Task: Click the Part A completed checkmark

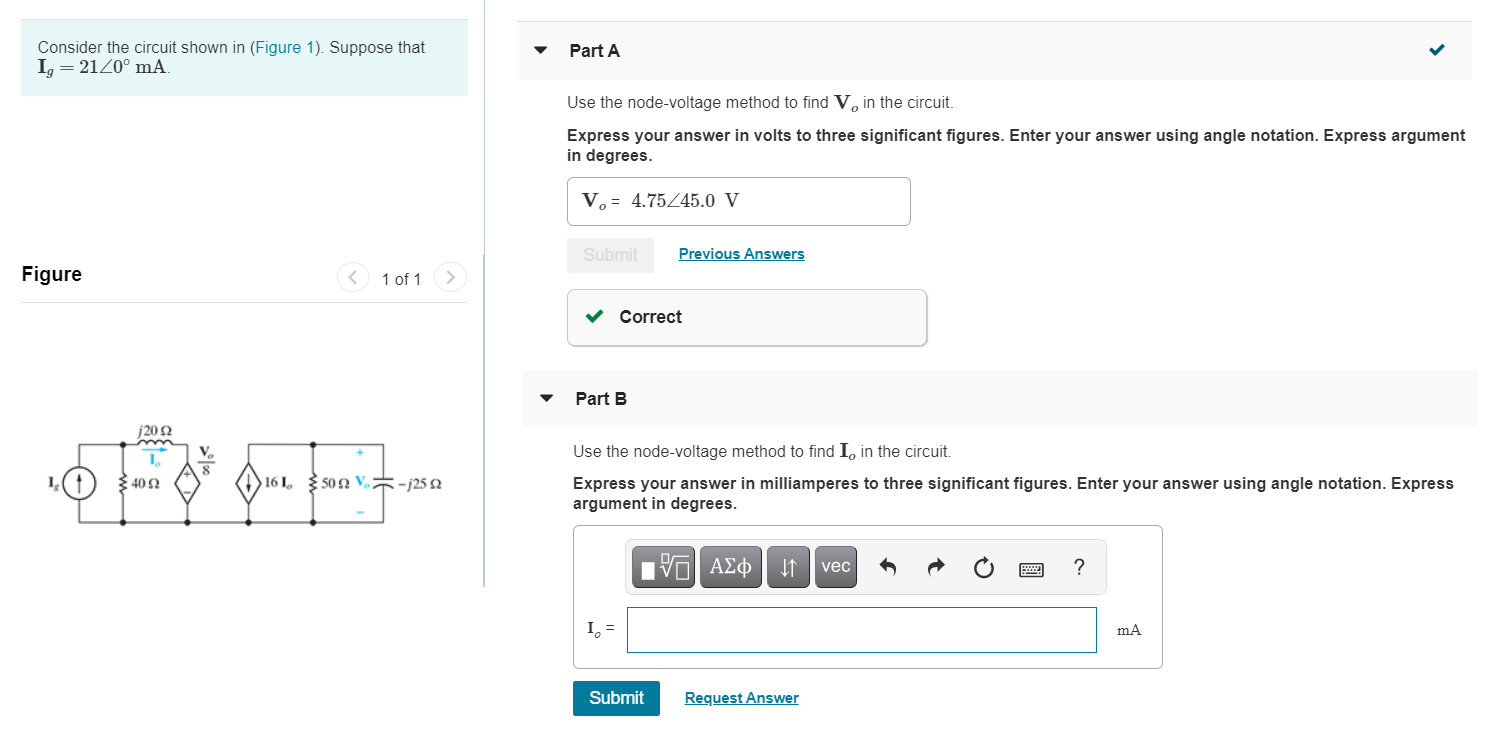Action: (1436, 49)
